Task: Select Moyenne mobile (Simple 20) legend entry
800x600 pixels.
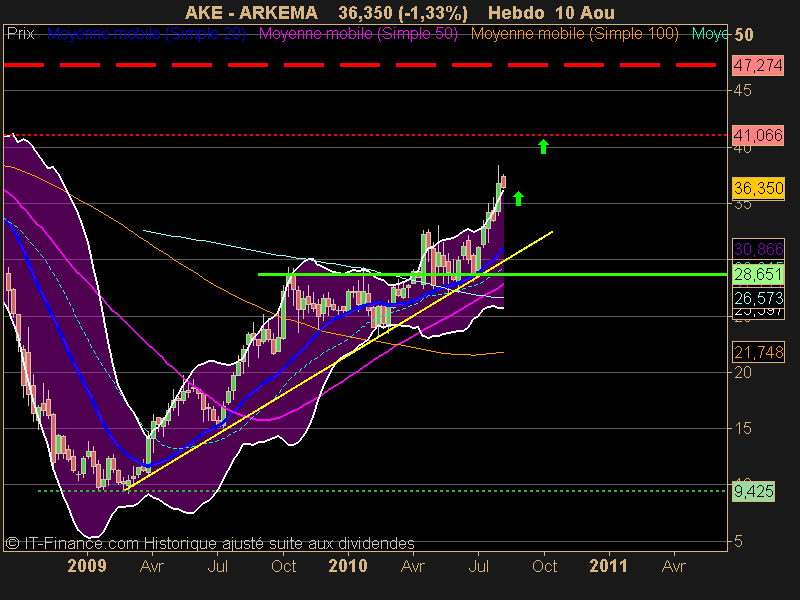Action: pyautogui.click(x=146, y=34)
